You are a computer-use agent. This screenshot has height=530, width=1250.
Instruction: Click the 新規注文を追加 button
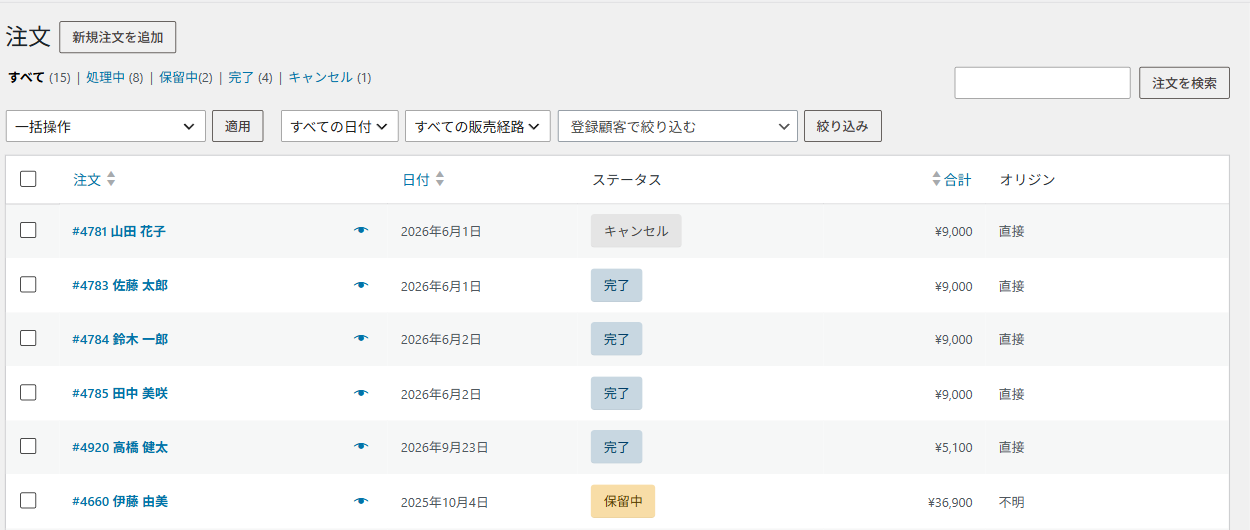118,37
